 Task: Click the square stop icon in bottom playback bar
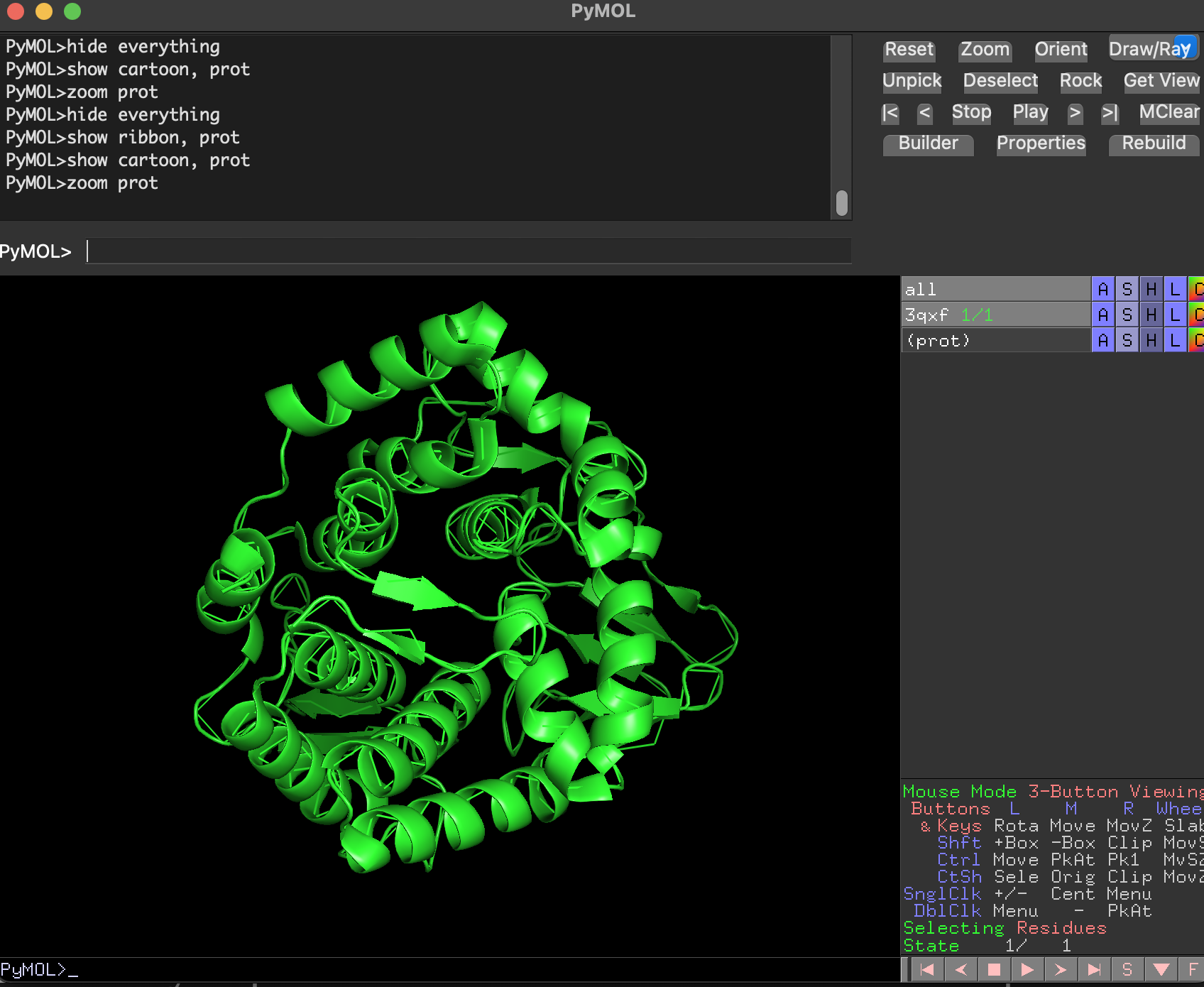[x=994, y=969]
